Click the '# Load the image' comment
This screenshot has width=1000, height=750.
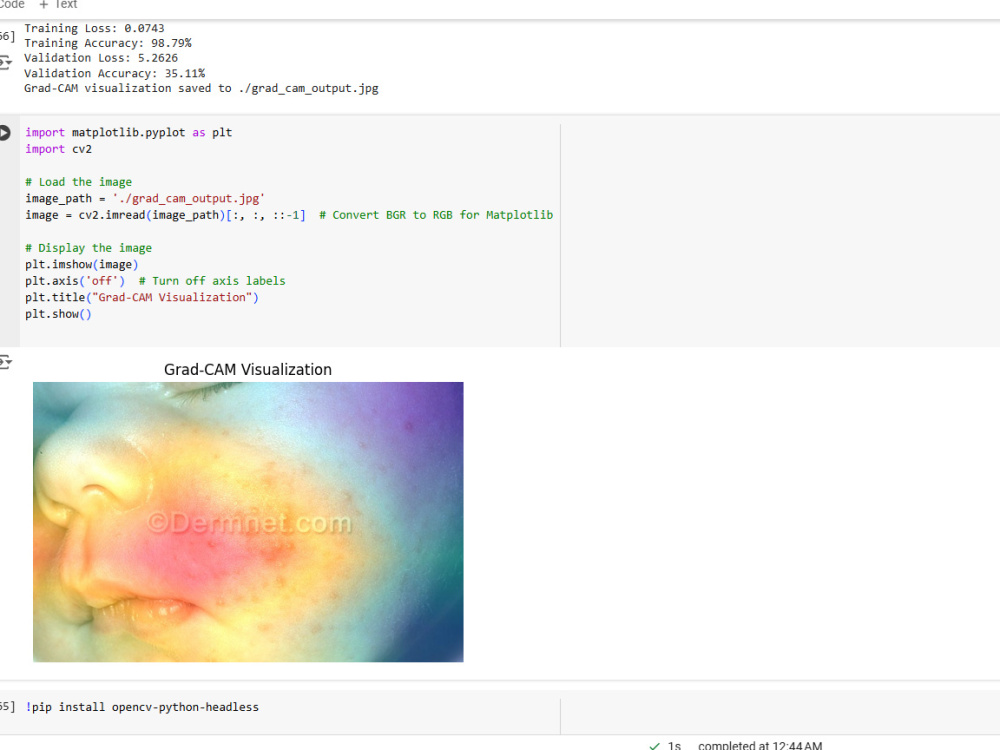pos(78,182)
